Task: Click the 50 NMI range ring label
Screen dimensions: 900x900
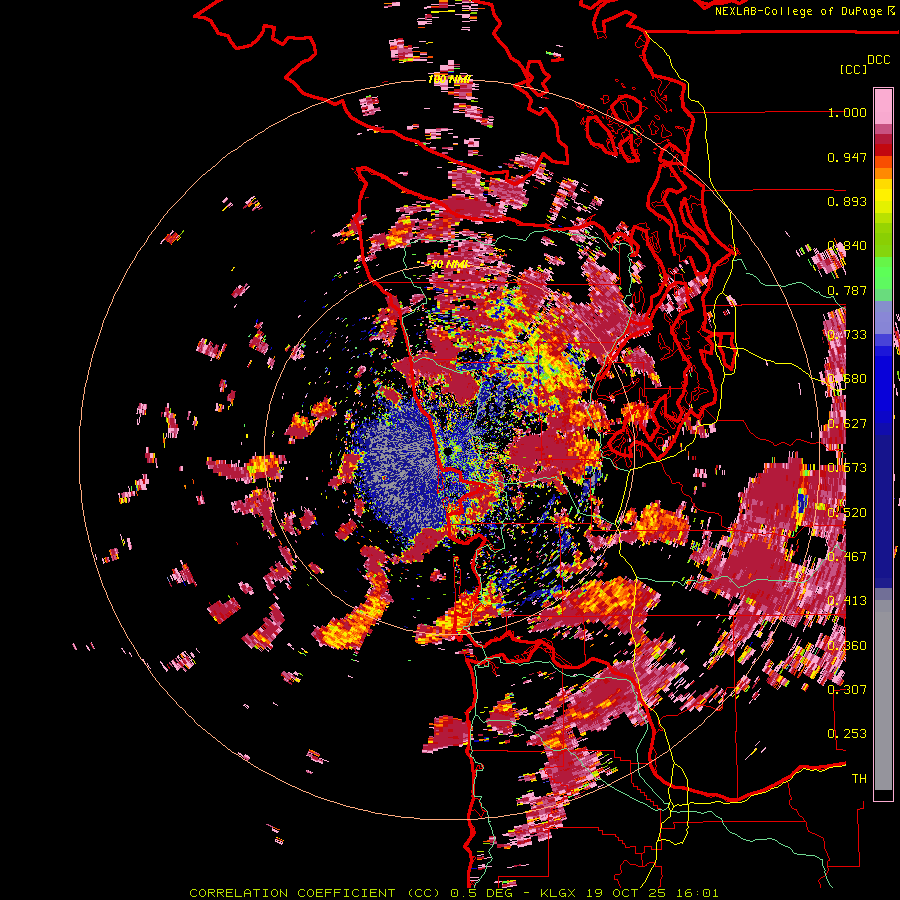Action: pyautogui.click(x=449, y=265)
